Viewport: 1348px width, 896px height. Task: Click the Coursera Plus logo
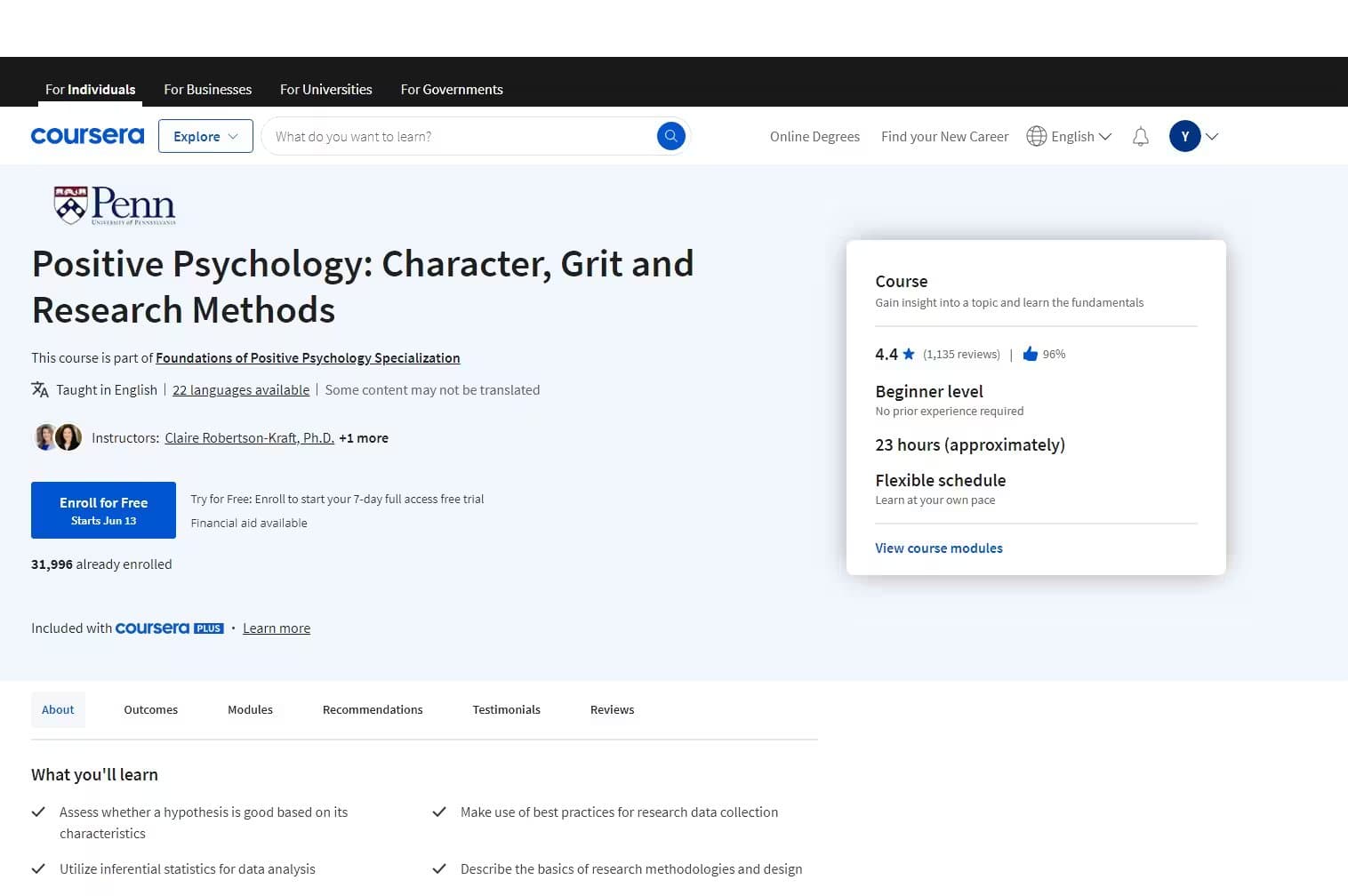coord(169,628)
